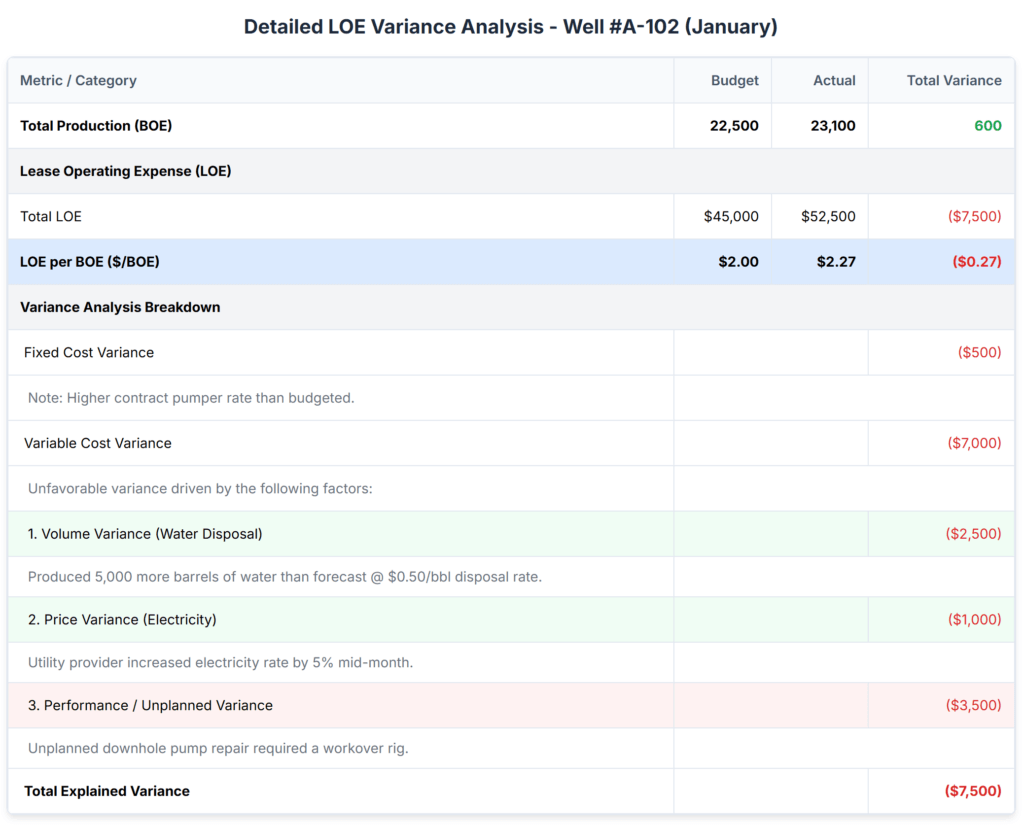The width and height of the screenshot is (1024, 825).
Task: Click the LOE per BOE ($/BOE) label
Action: coord(90,262)
